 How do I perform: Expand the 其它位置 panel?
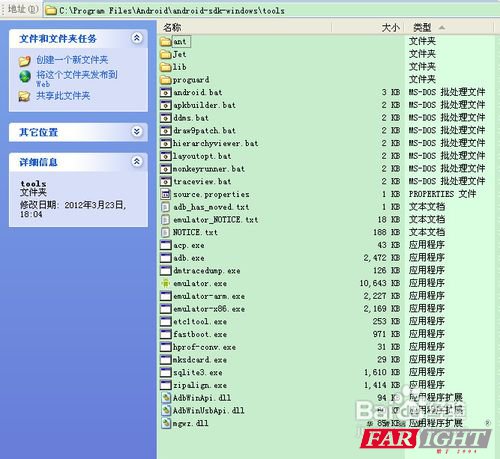[x=137, y=132]
